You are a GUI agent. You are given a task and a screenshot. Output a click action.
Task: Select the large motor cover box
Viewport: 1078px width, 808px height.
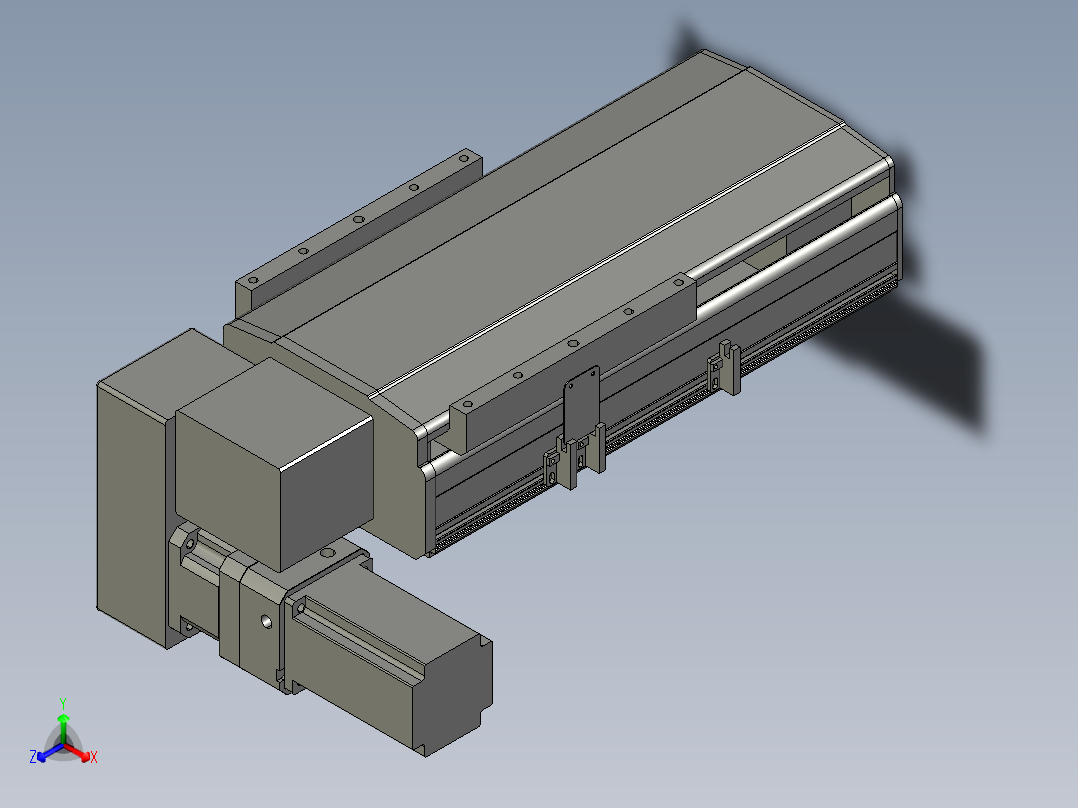(274, 463)
